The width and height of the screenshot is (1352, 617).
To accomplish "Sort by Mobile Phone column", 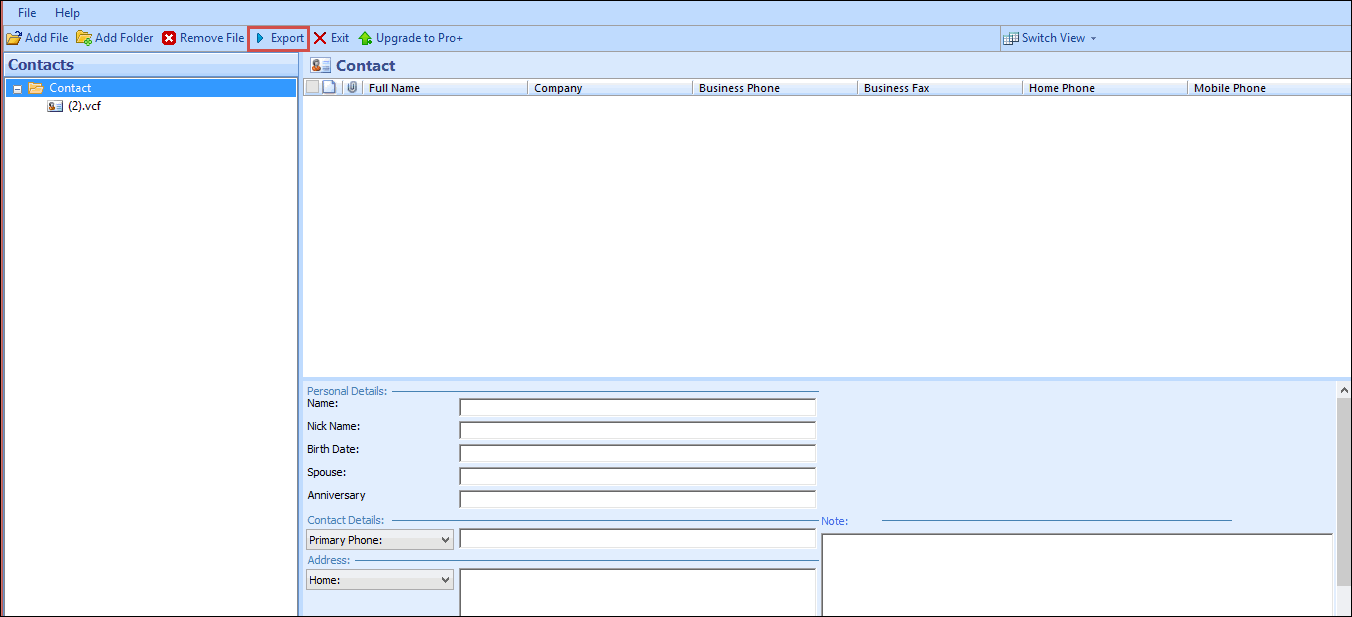I will tap(1270, 88).
